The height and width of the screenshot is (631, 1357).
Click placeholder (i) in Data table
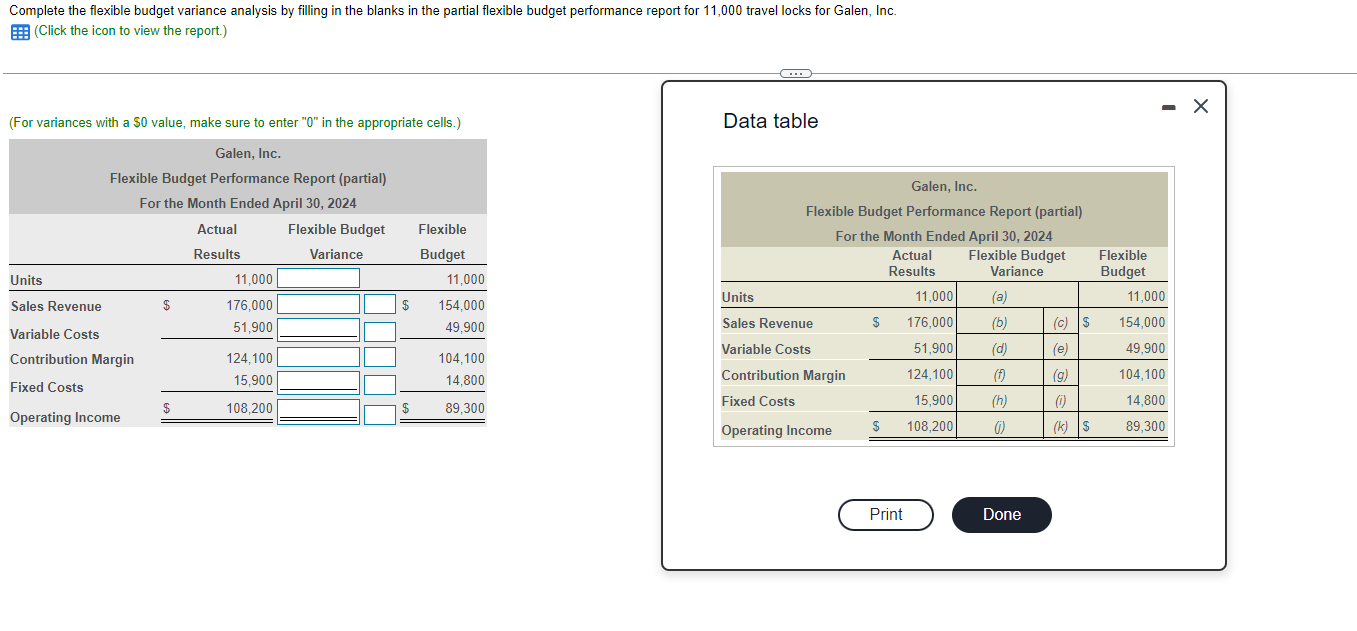pos(1061,401)
